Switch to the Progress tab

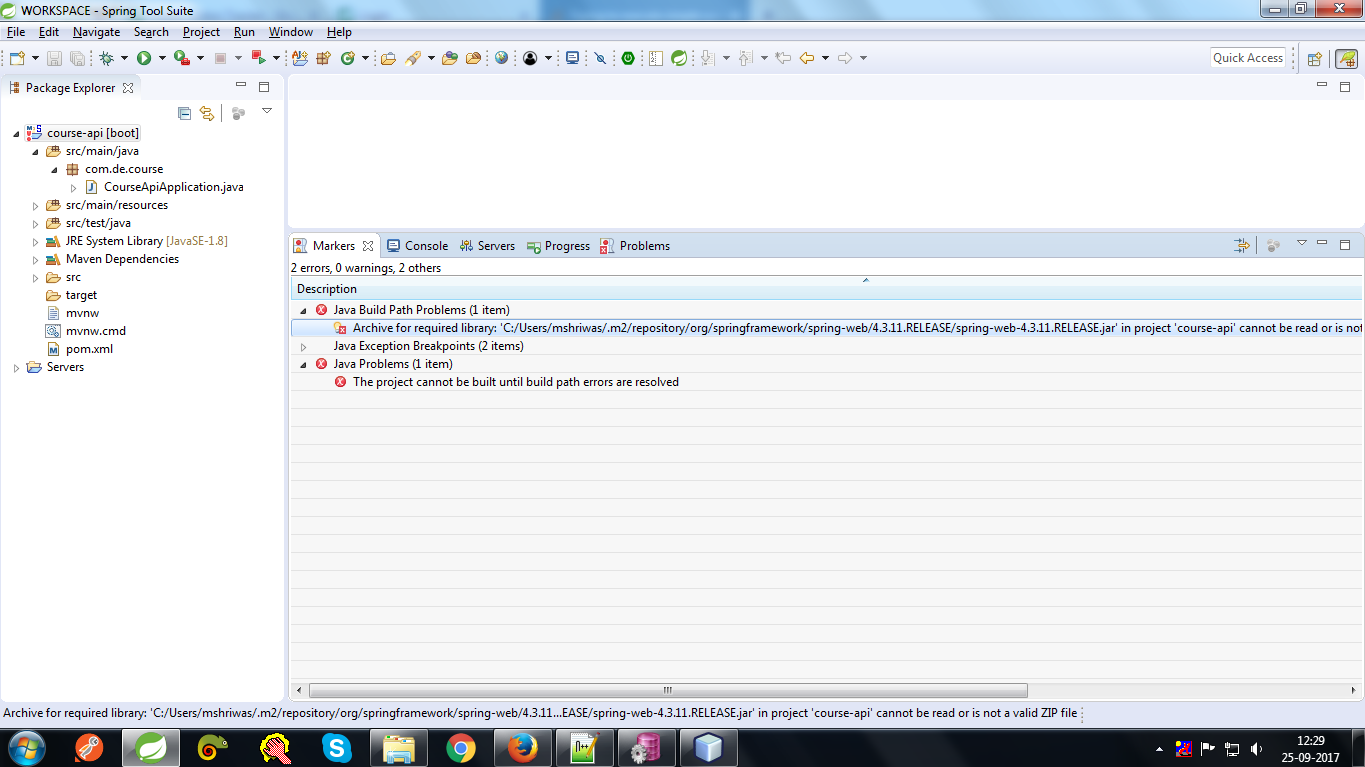(x=558, y=246)
